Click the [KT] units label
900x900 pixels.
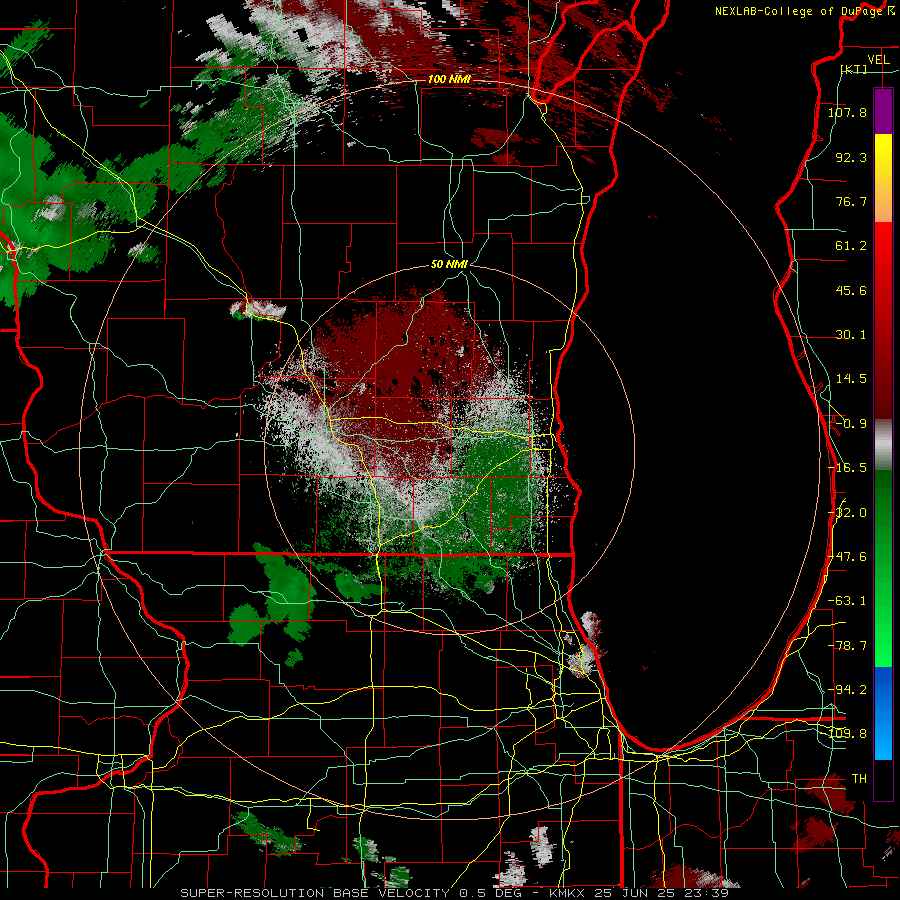pos(854,69)
